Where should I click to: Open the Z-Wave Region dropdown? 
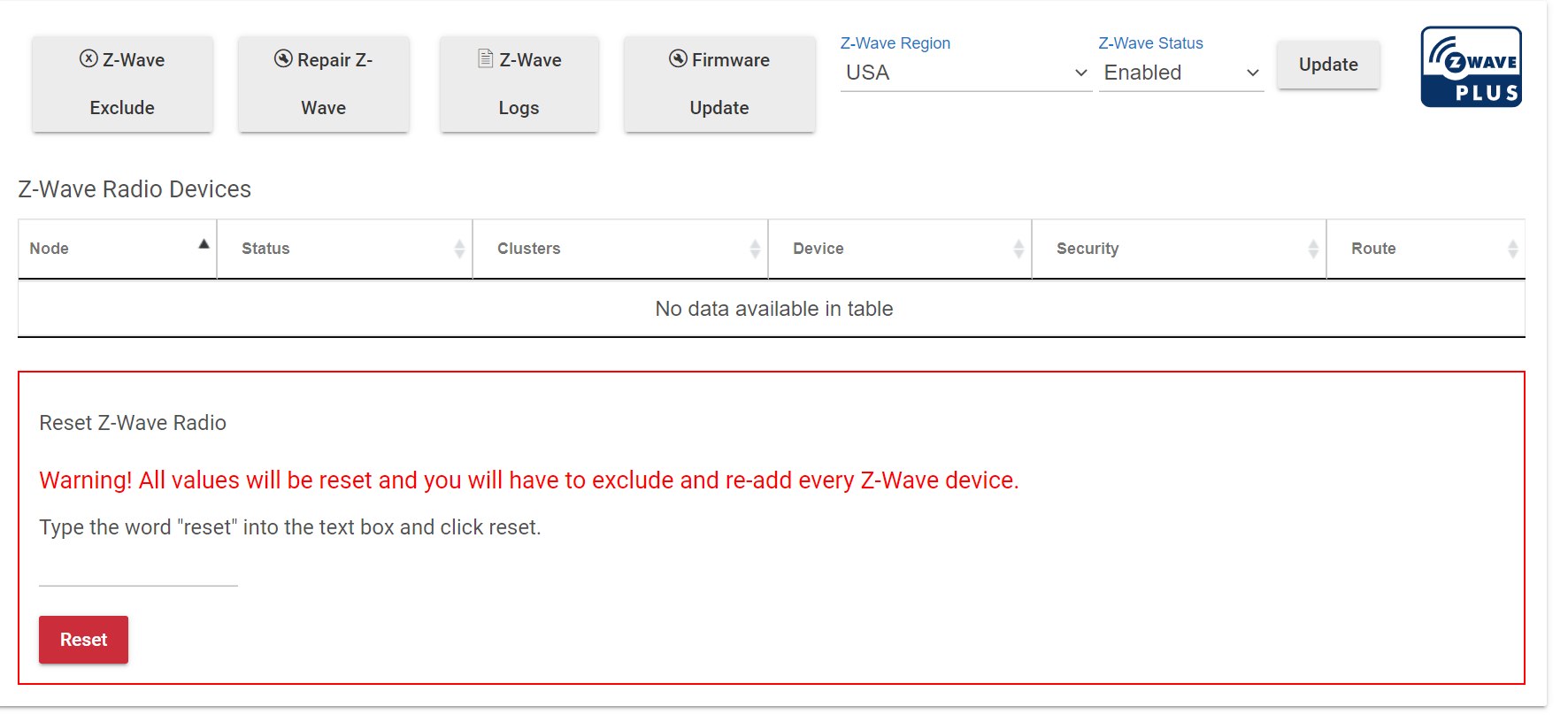click(x=966, y=73)
